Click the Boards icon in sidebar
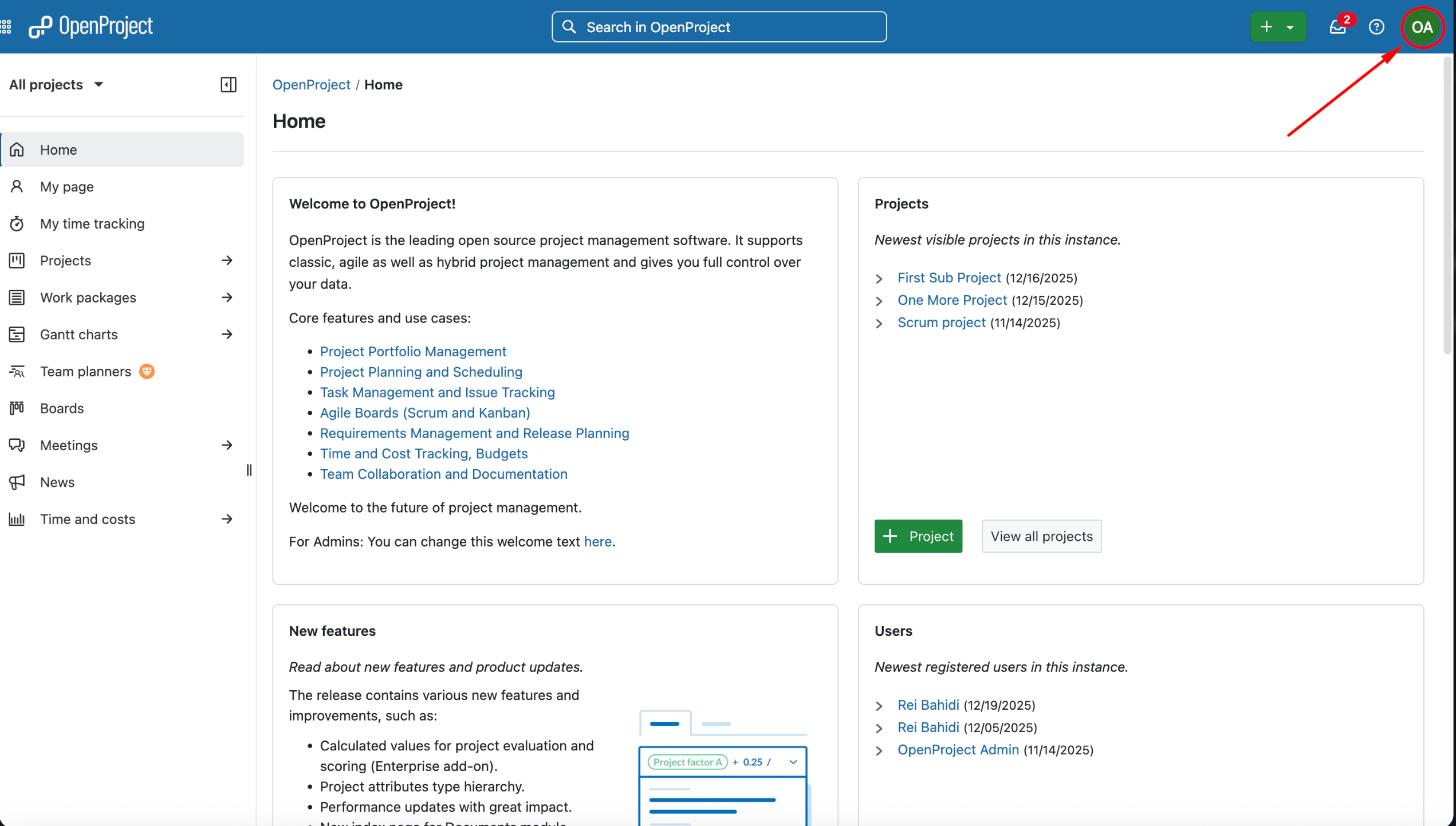The width and height of the screenshot is (1456, 826). 17,408
